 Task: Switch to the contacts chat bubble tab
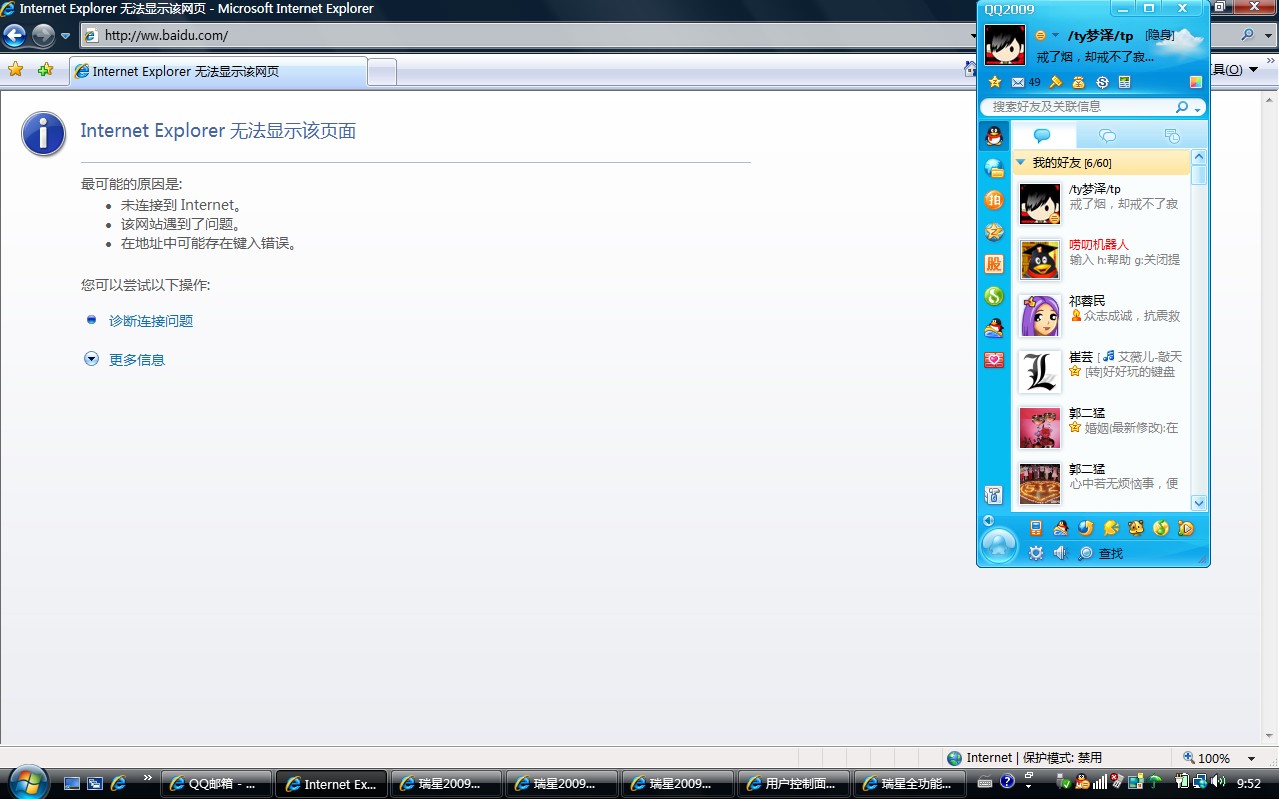pyautogui.click(x=1042, y=136)
